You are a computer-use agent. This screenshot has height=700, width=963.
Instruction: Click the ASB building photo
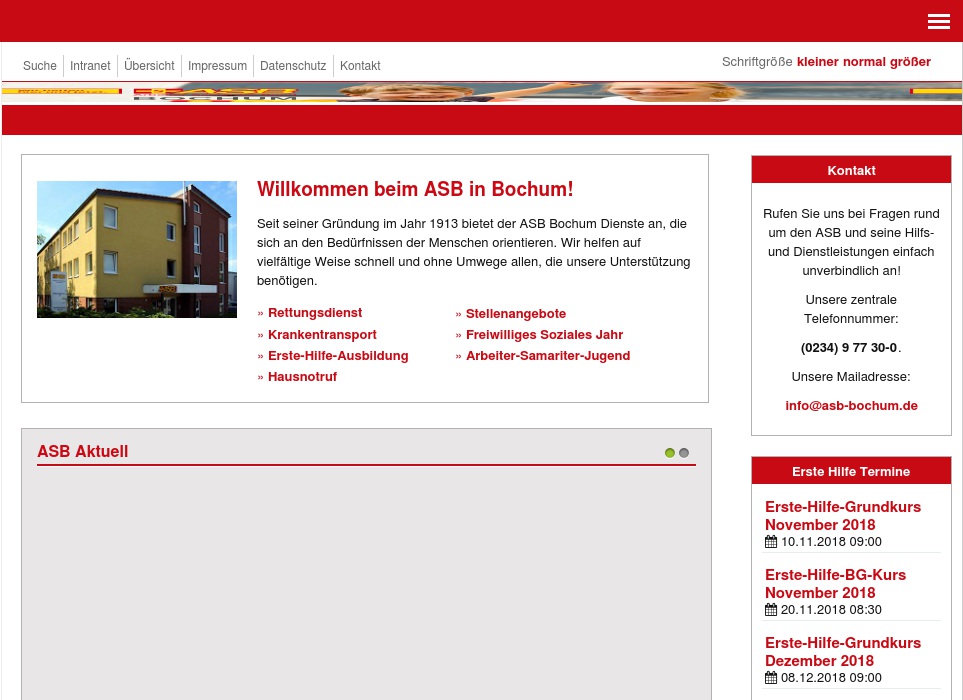[137, 249]
